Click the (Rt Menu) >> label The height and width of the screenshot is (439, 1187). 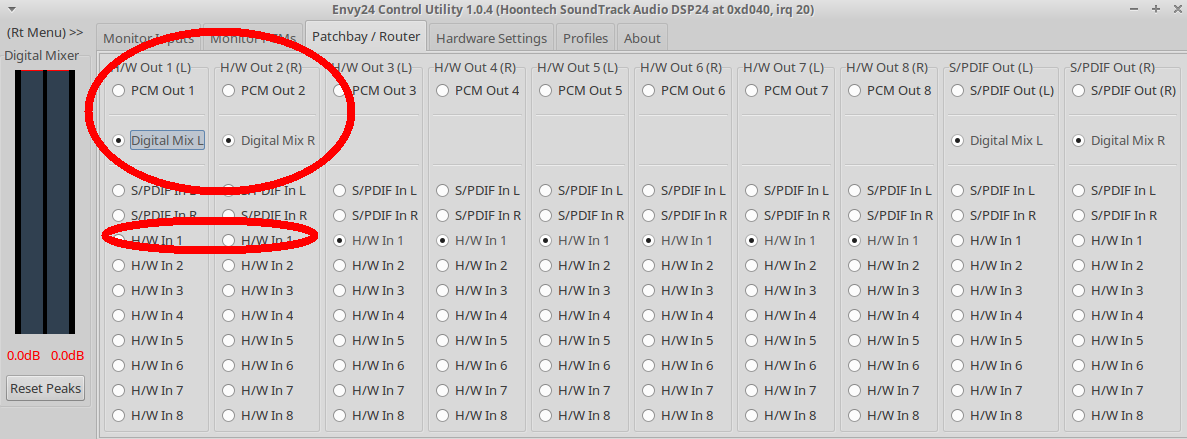45,33
